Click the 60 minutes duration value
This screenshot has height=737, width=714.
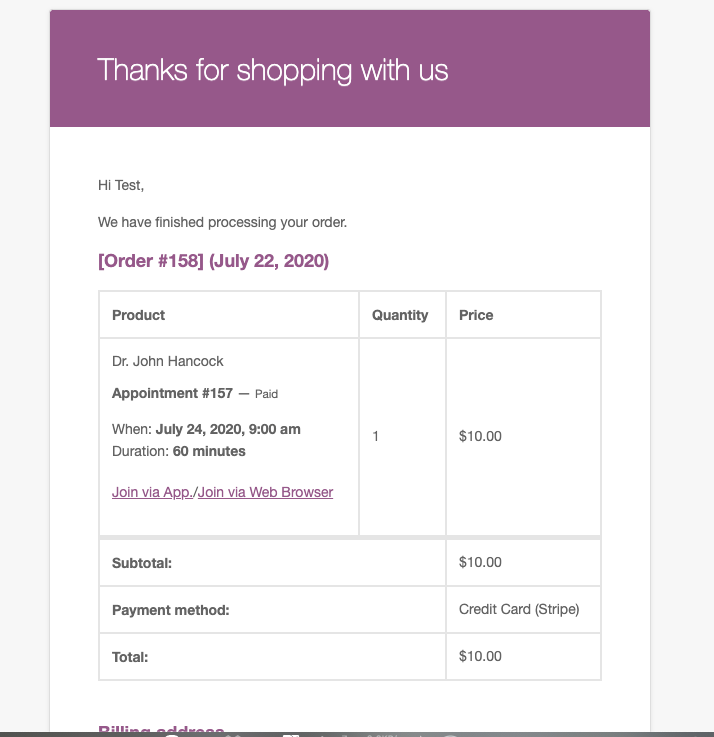(x=209, y=451)
